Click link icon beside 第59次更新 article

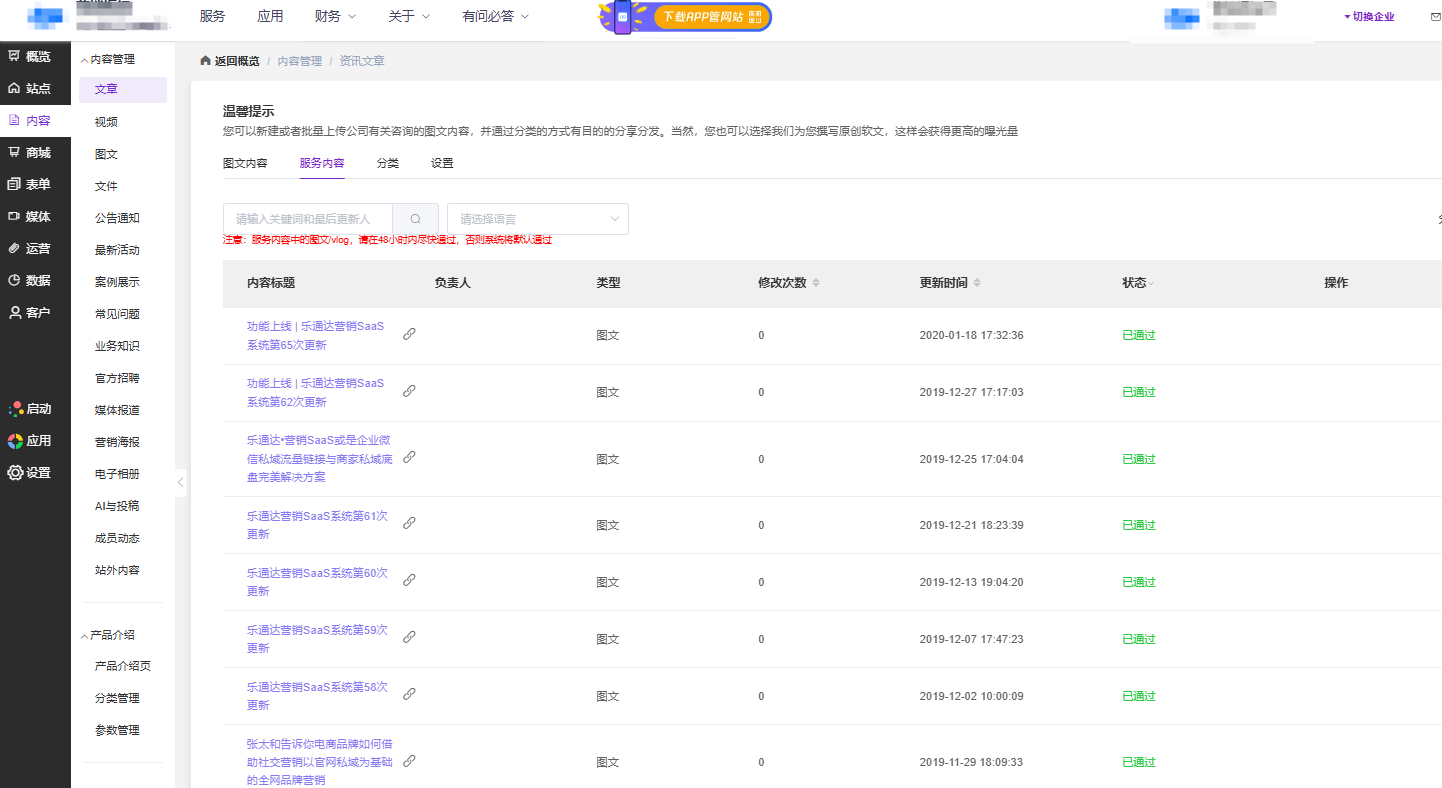pyautogui.click(x=409, y=637)
